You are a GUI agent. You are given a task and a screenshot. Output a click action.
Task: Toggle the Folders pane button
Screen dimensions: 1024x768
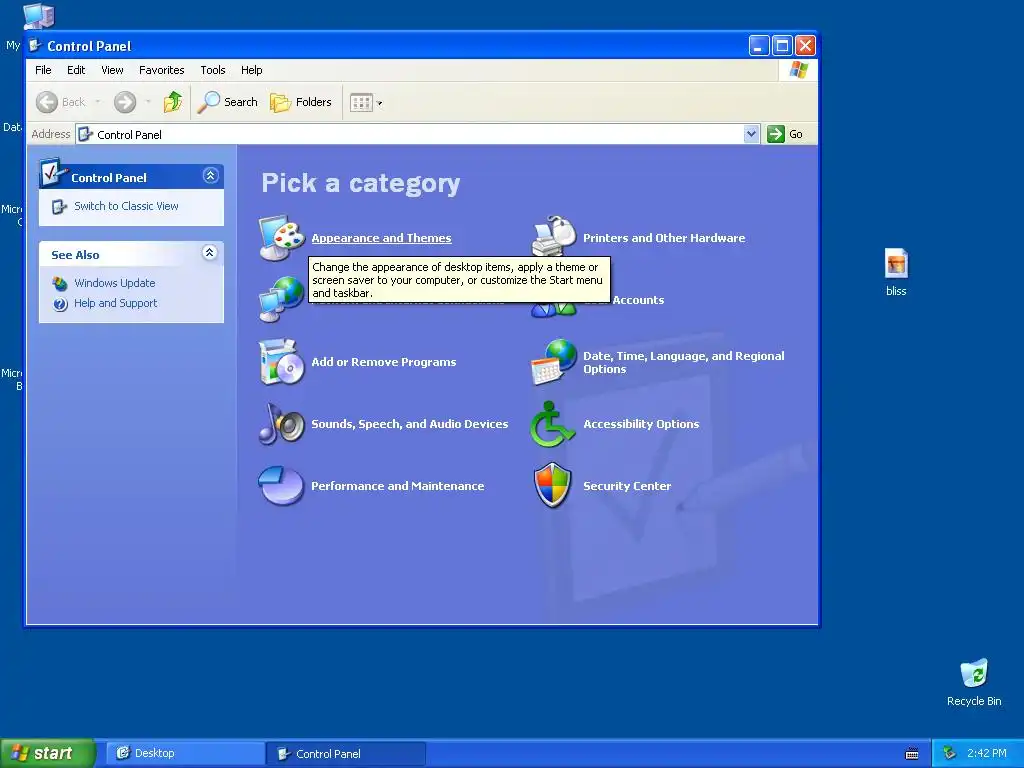[301, 102]
